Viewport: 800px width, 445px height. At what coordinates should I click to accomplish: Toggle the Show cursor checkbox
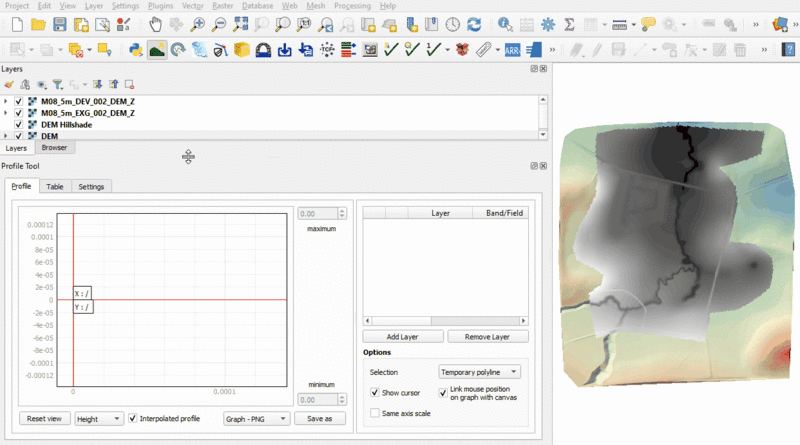375,392
